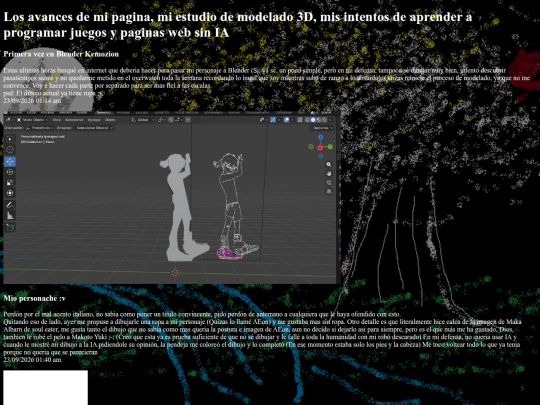Open the Opciones dropdown in viewport
This screenshot has height=405, width=540.
pos(323,128)
